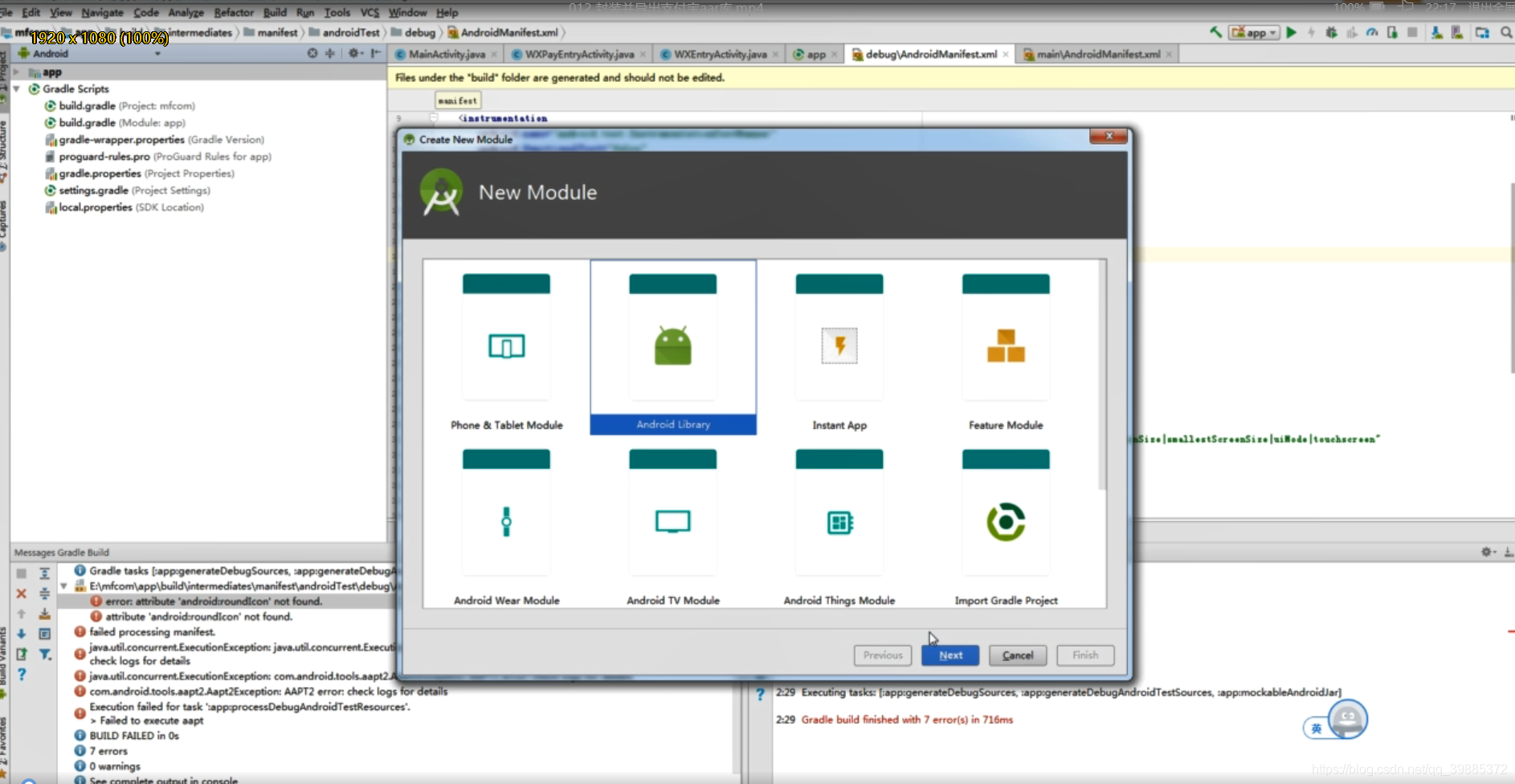Click the stop build square icon in Messages
This screenshot has height=784, width=1515.
[x=22, y=573]
